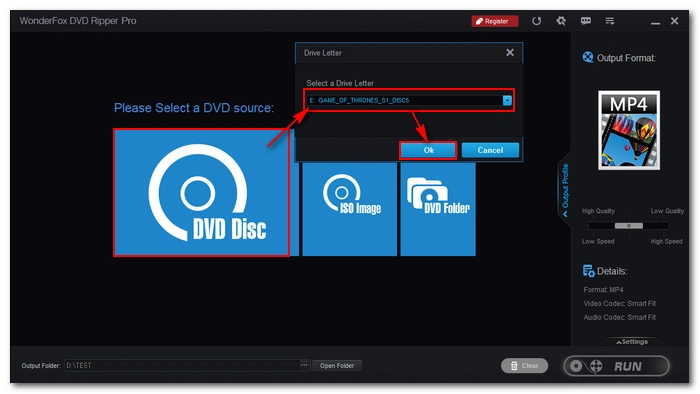This screenshot has height=394, width=700.
Task: Click the Output Folder path field
Action: [182, 365]
